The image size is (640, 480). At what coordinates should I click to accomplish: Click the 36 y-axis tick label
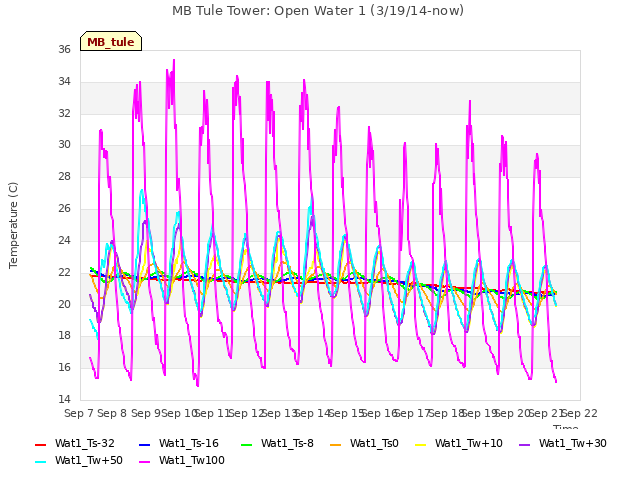64,49
